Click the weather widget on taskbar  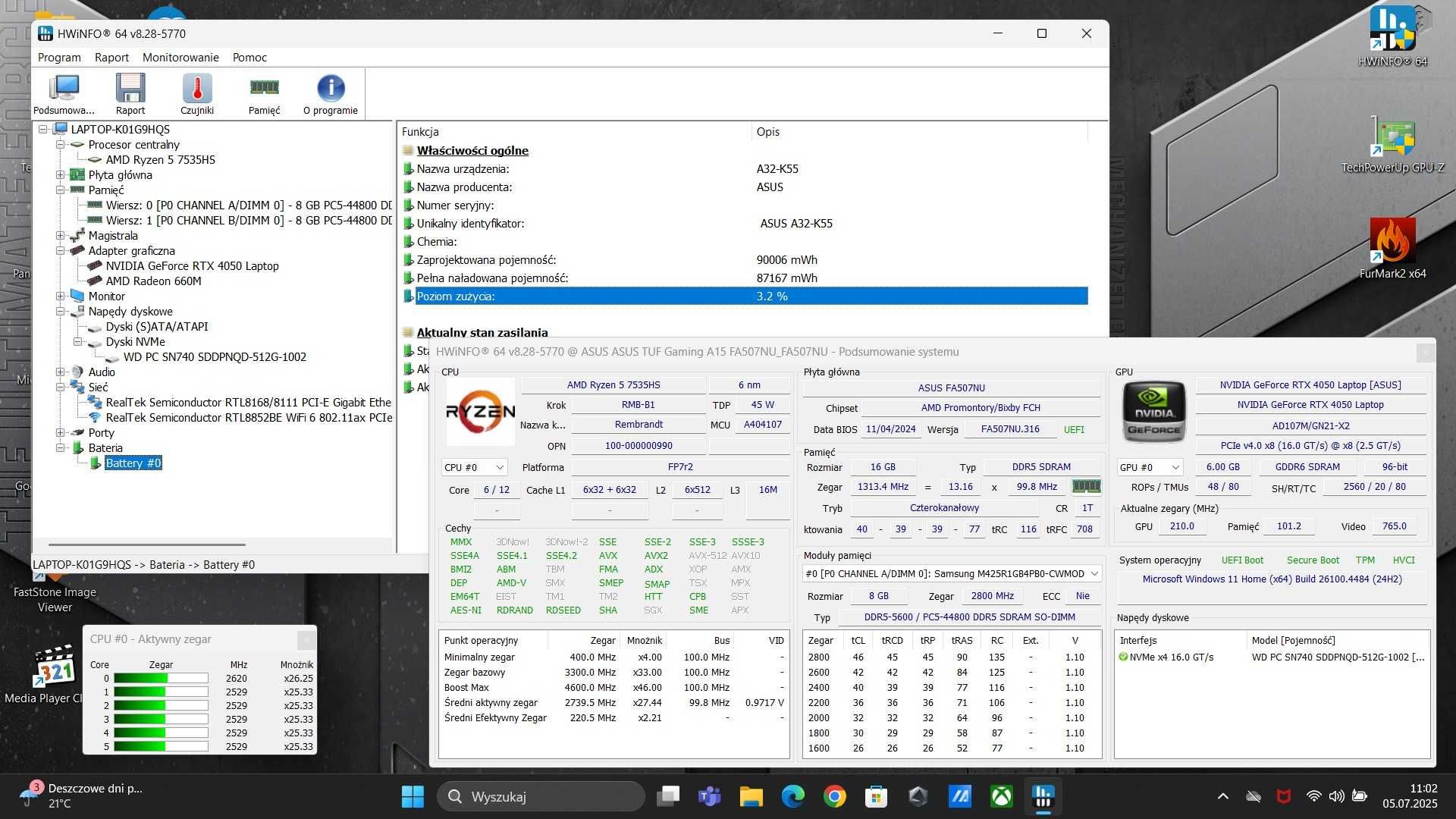[82, 795]
